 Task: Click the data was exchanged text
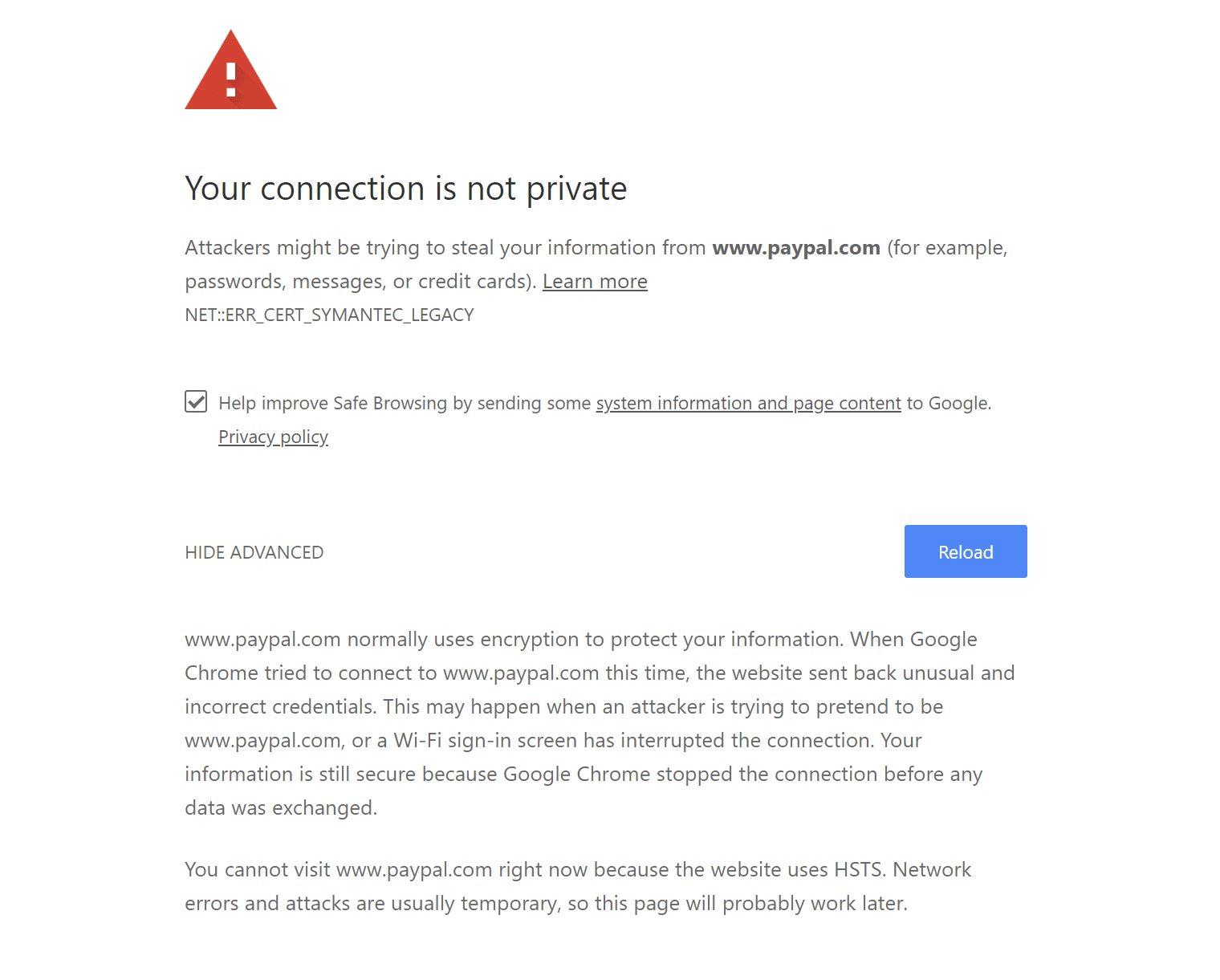281,807
